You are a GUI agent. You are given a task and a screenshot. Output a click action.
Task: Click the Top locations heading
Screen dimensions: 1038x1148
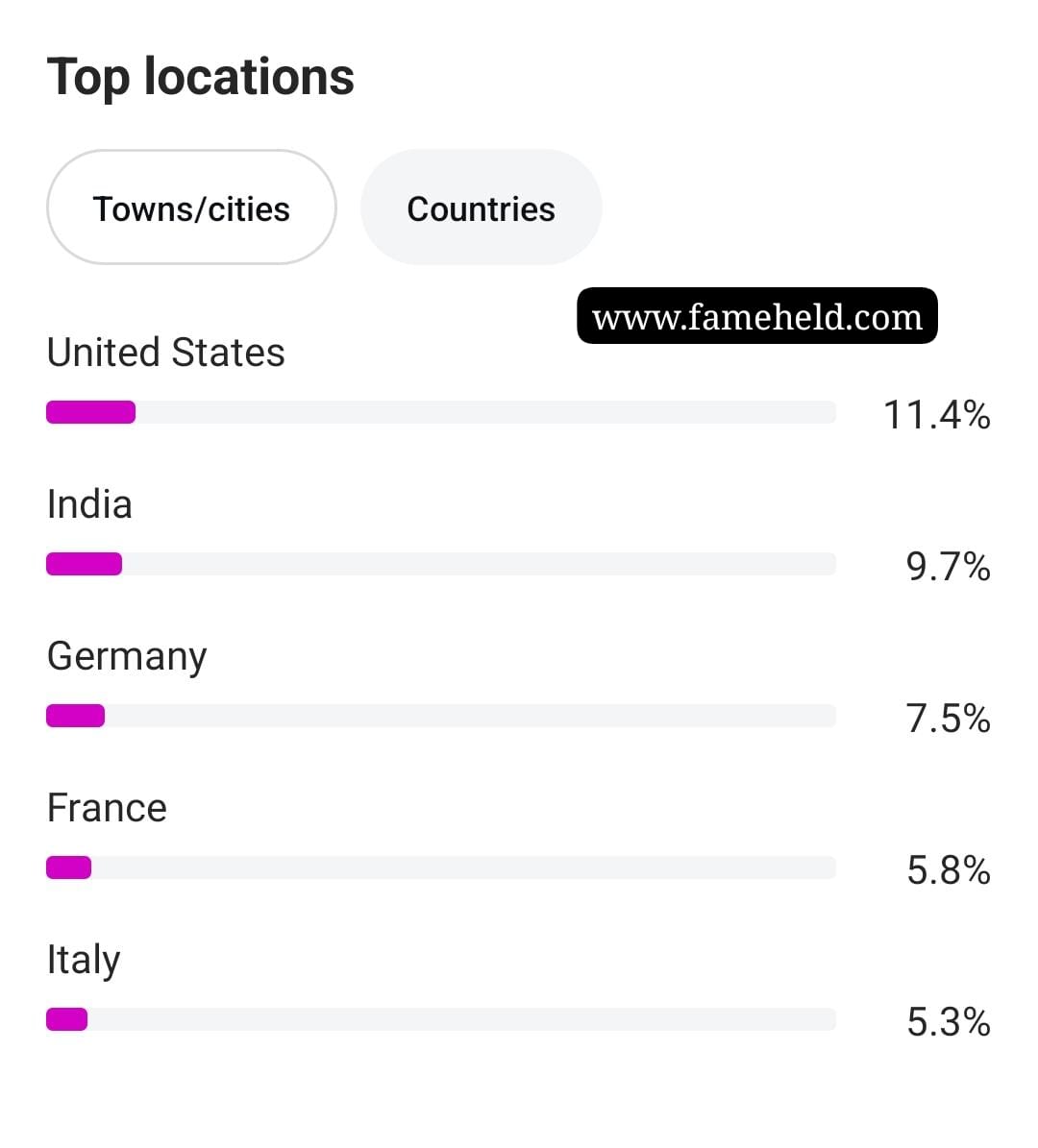(x=201, y=77)
